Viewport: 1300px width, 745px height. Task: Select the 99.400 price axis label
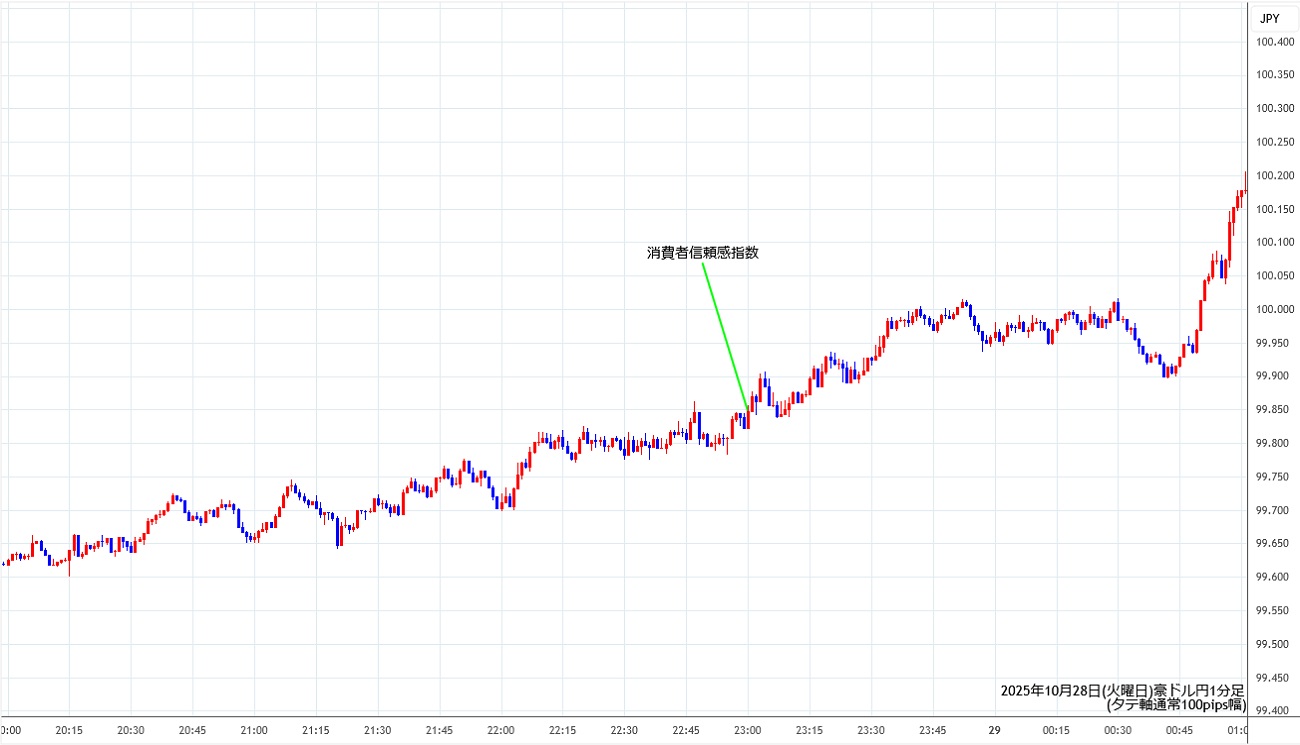[x=1274, y=711]
